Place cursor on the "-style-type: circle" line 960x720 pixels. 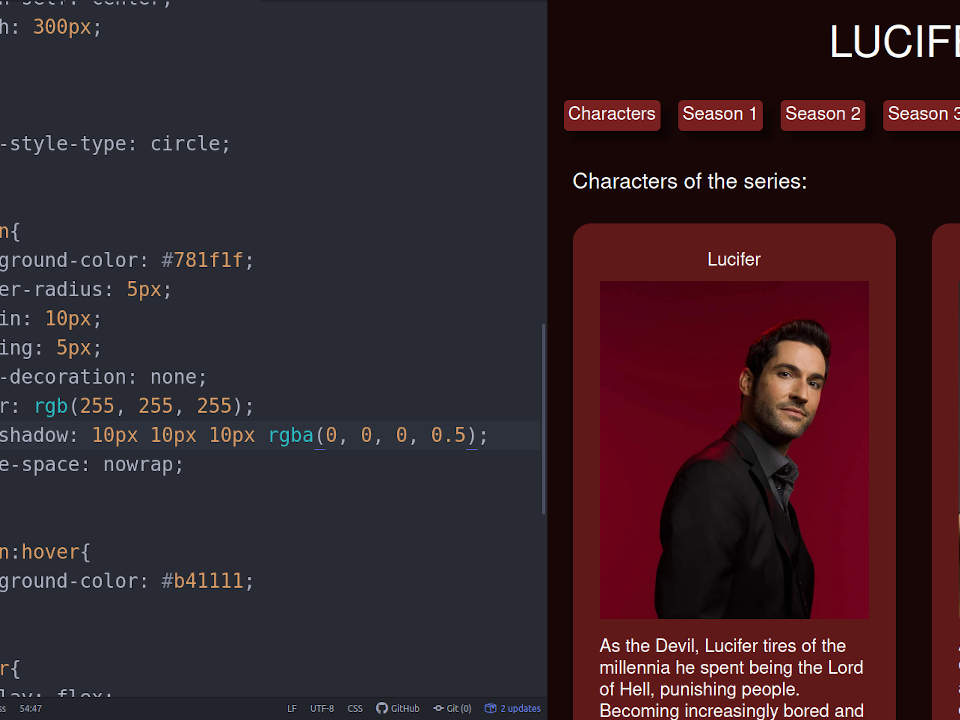(115, 144)
